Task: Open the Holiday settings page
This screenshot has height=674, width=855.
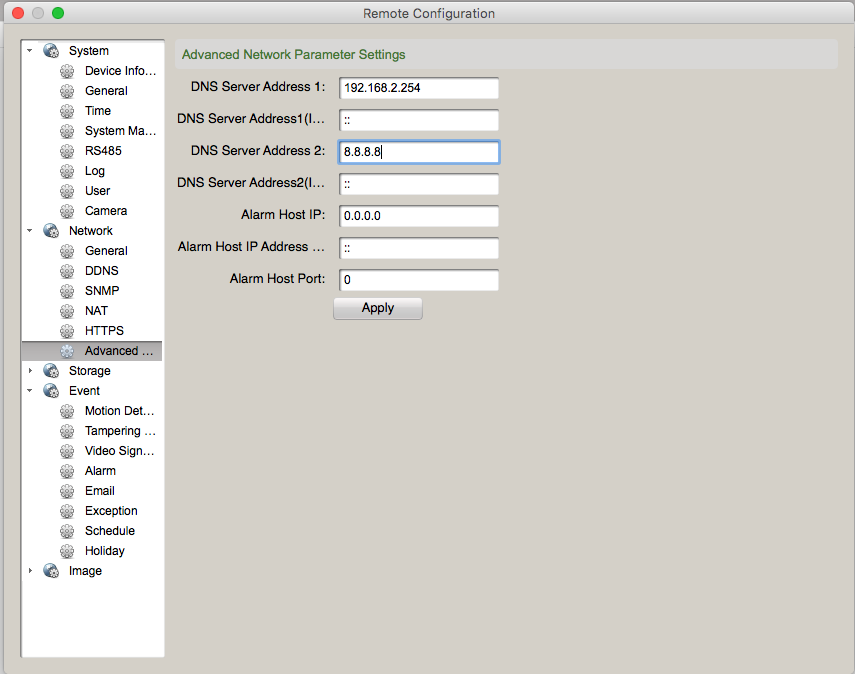Action: pos(105,551)
